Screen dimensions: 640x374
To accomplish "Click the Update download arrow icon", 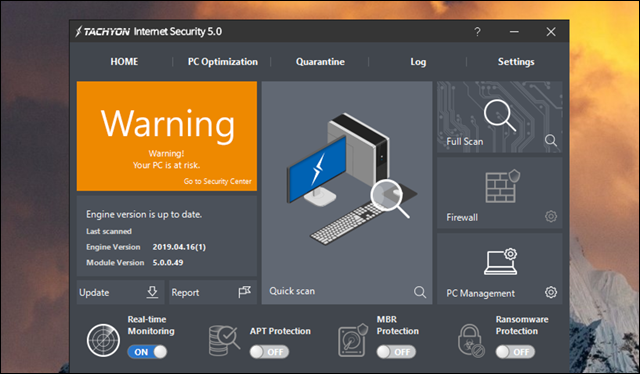I will (152, 292).
